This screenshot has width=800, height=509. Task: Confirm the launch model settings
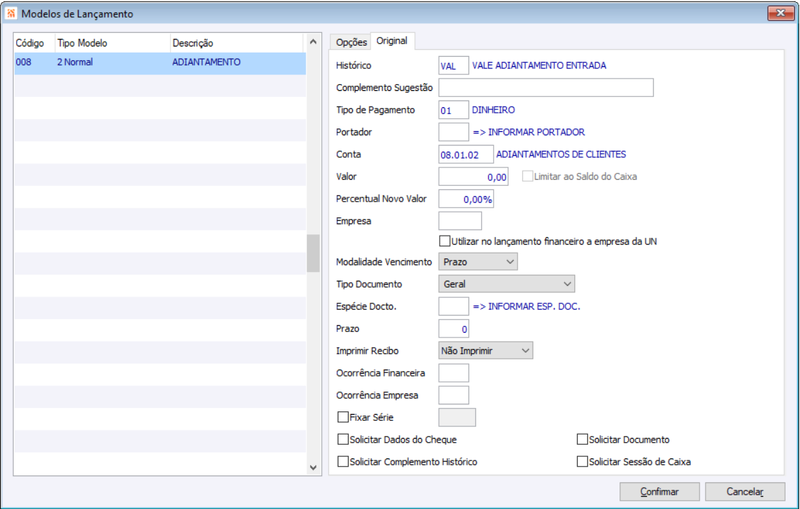[659, 492]
